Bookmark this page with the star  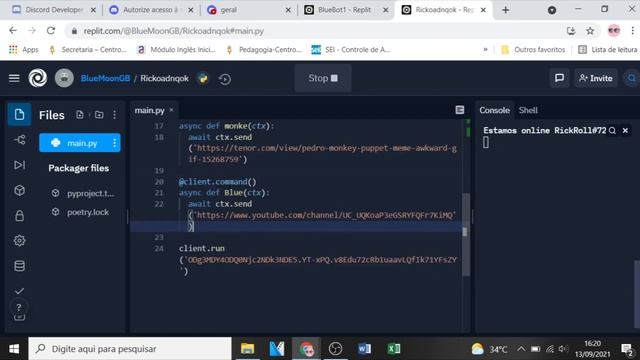coord(590,31)
